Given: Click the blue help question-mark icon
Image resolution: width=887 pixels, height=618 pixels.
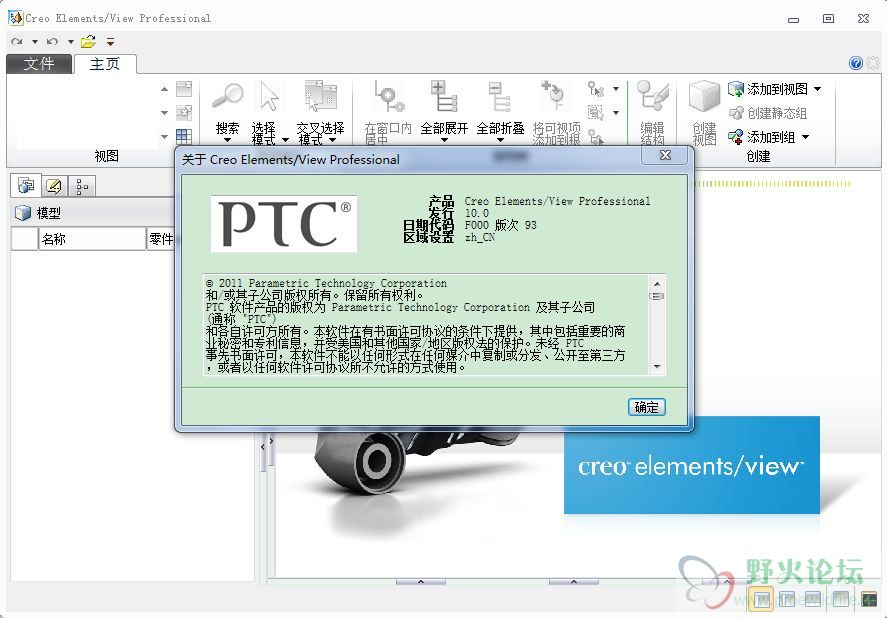Looking at the screenshot, I should 856,63.
